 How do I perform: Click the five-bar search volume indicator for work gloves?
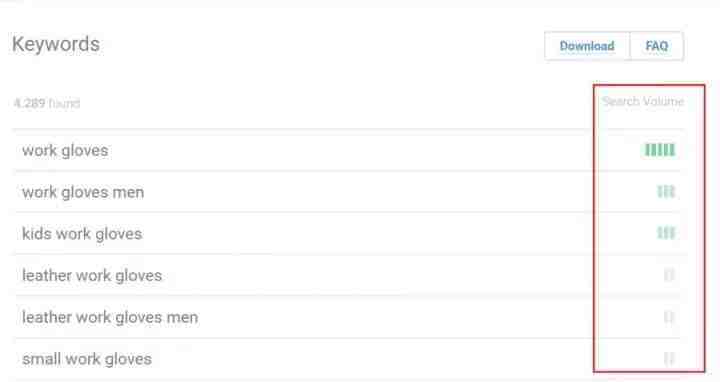(660, 150)
